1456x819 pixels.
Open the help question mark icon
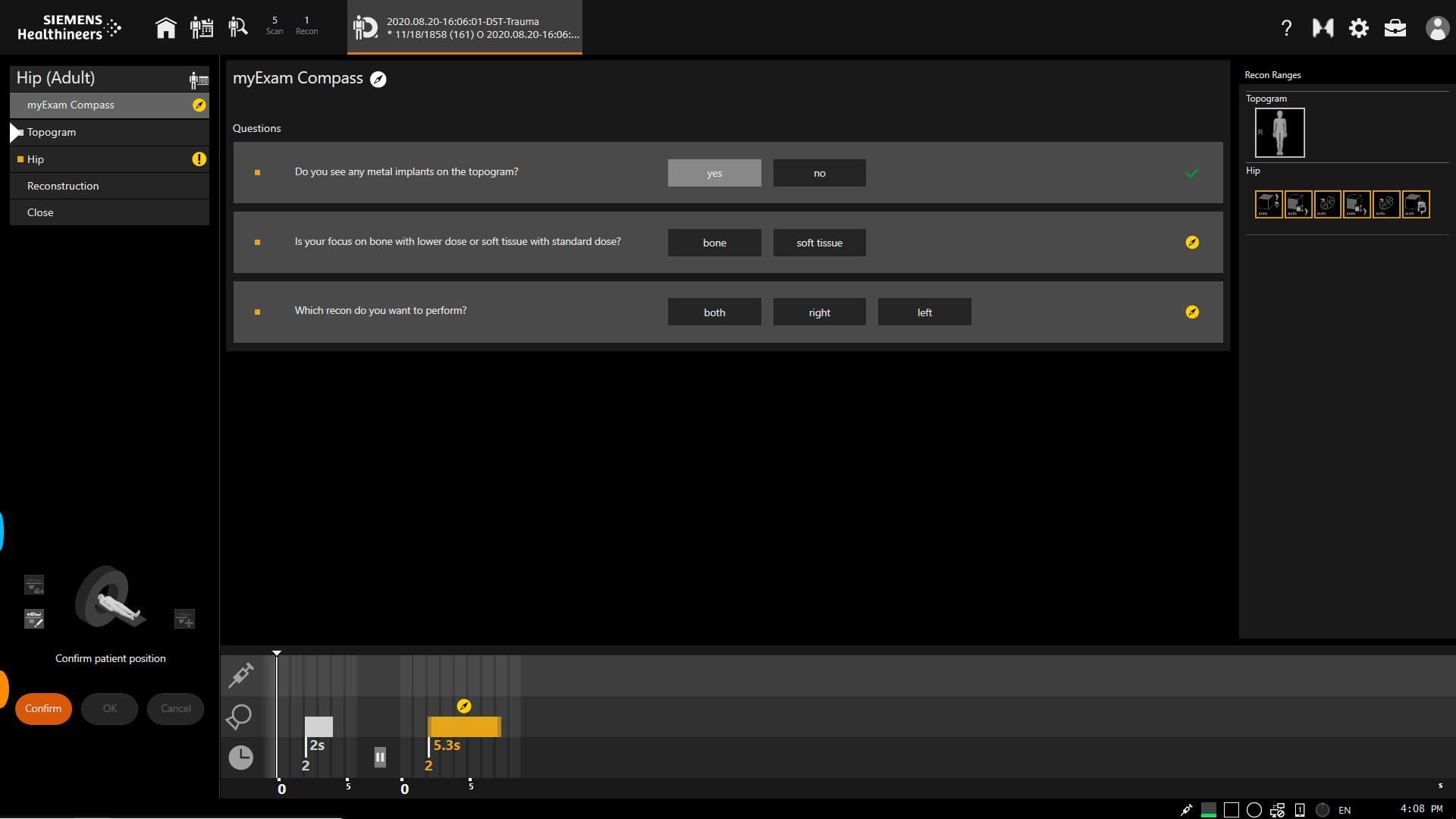(1286, 28)
